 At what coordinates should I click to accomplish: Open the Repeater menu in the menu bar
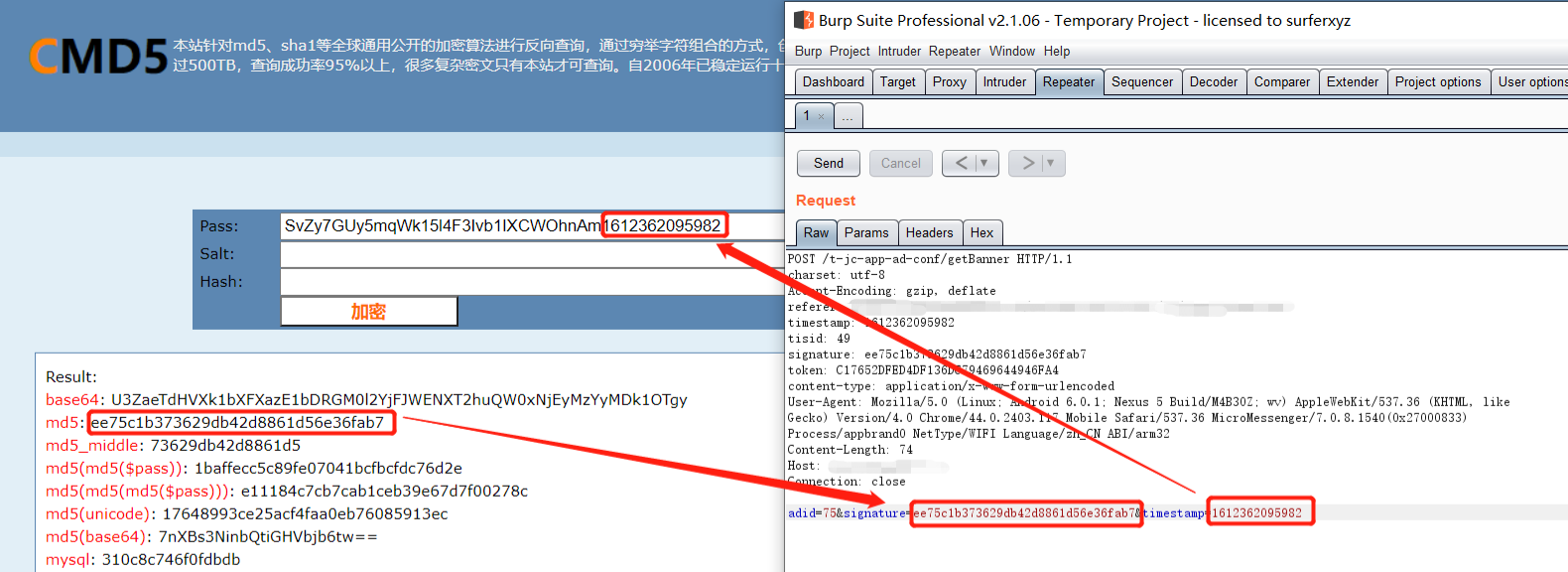coord(955,51)
